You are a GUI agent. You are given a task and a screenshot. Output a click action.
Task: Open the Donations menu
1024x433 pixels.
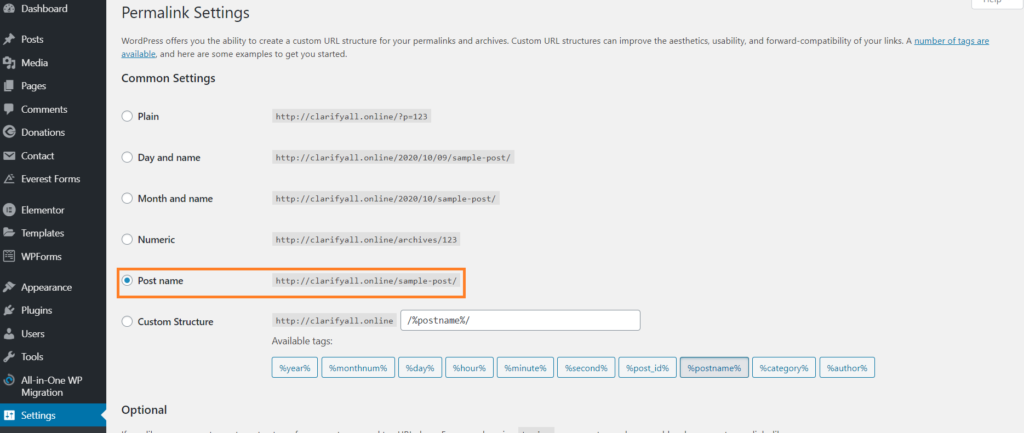coord(42,132)
